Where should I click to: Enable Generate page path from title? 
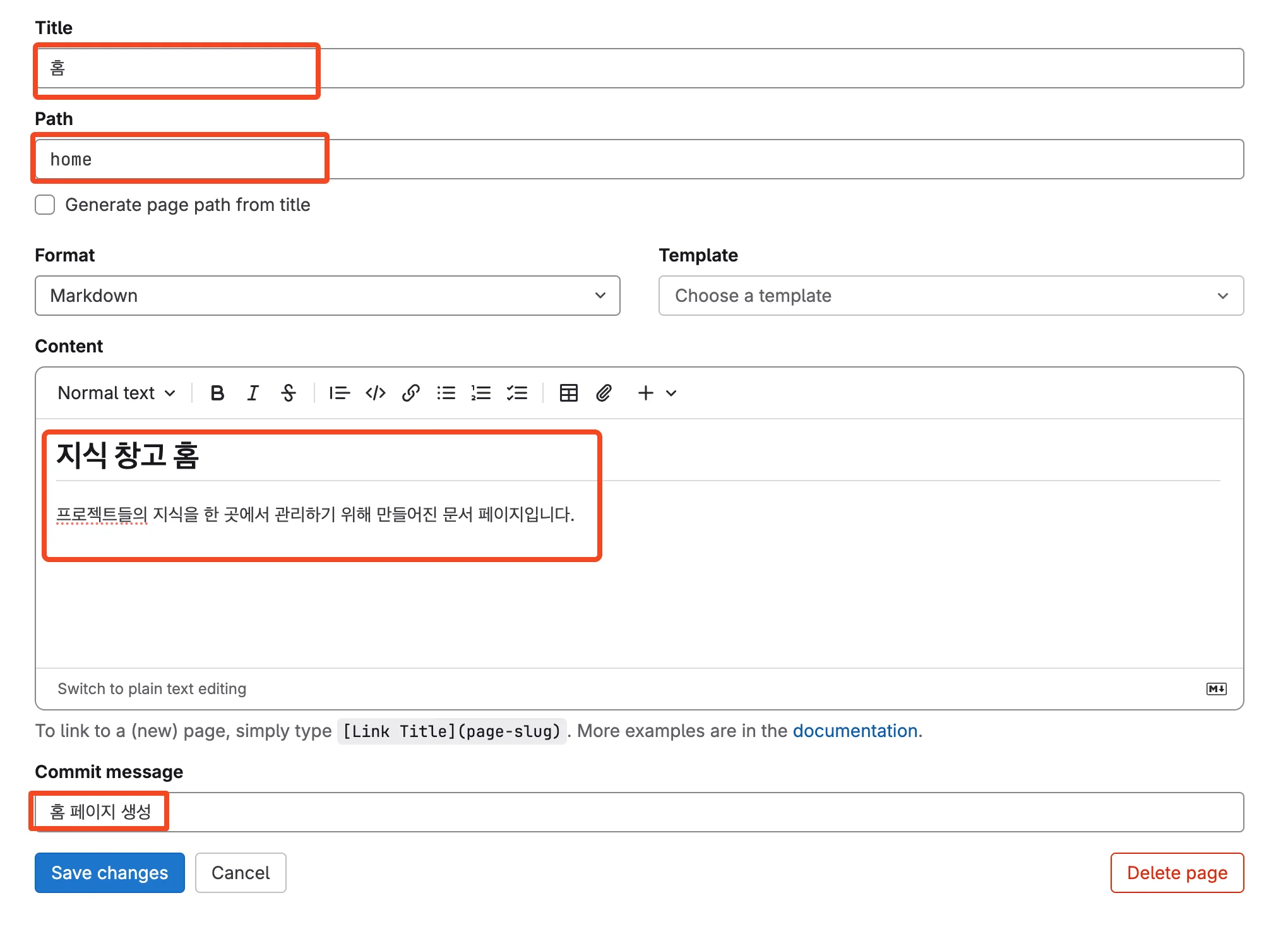click(x=45, y=205)
